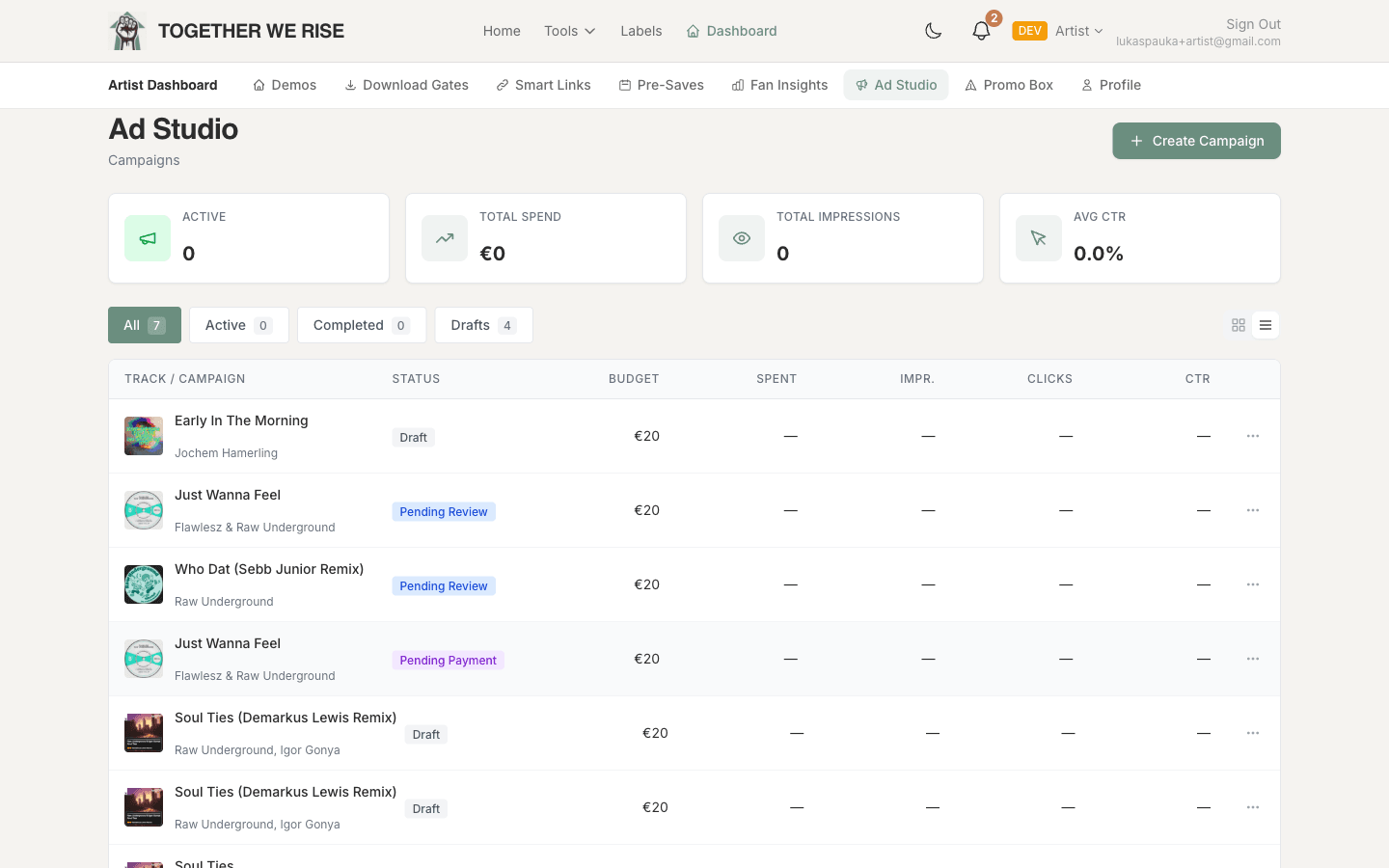Click the Active campaigns megaphone icon
Image resolution: width=1389 pixels, height=868 pixels.
click(x=148, y=238)
